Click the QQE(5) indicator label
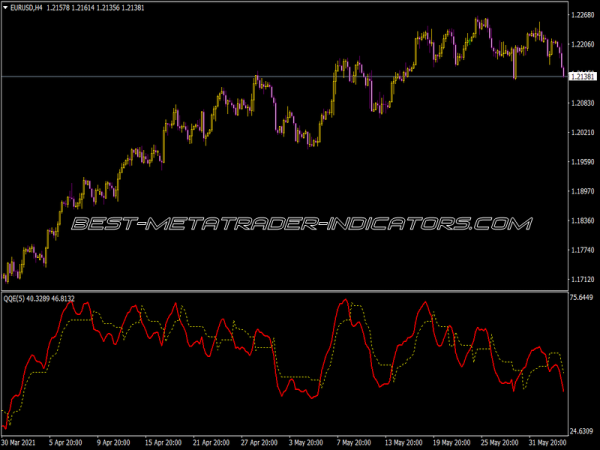 click(16, 299)
